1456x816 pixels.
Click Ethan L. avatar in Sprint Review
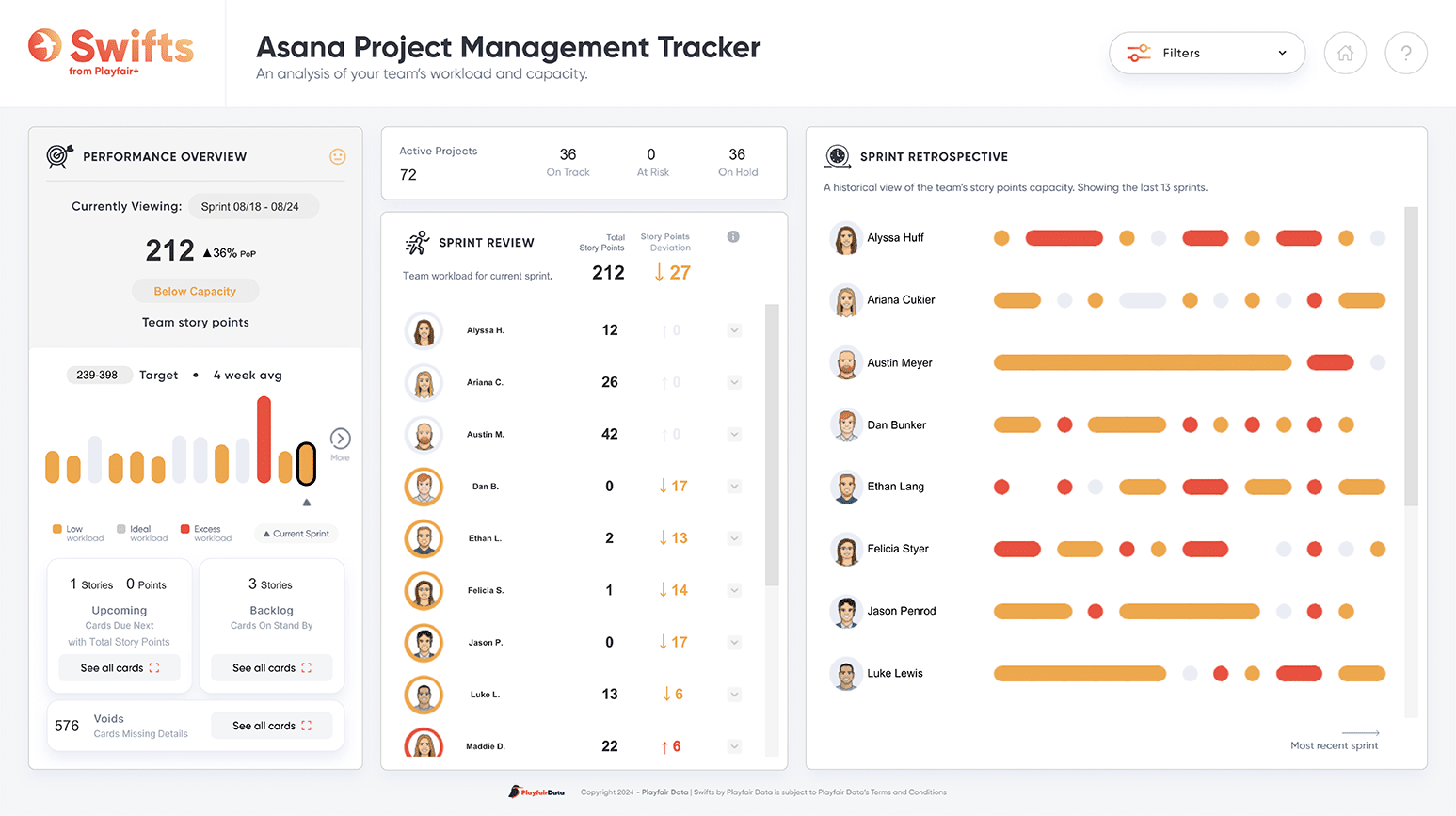pyautogui.click(x=424, y=538)
